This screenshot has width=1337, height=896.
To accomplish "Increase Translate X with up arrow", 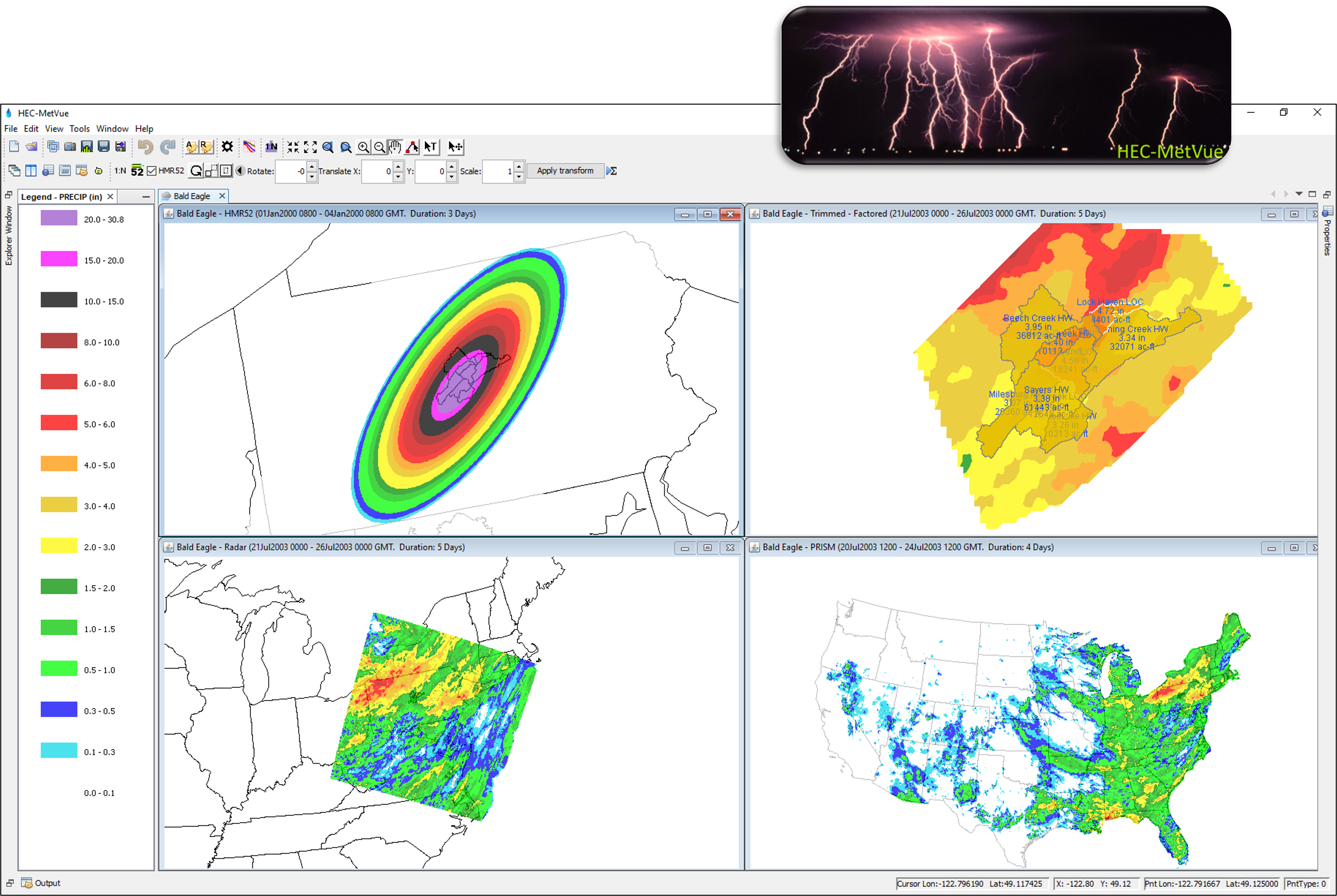I will (x=398, y=166).
